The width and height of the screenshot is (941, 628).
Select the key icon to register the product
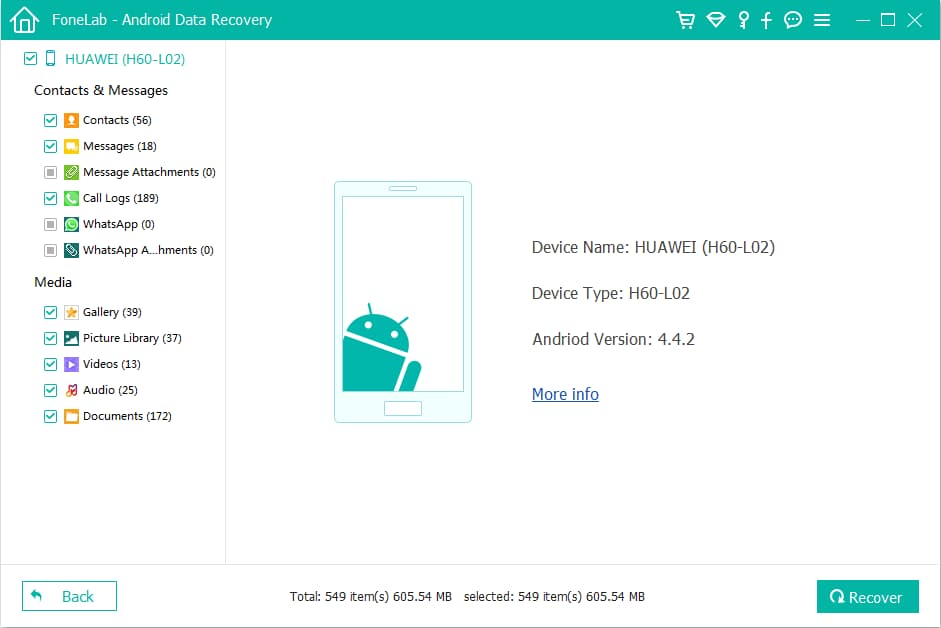pos(743,19)
